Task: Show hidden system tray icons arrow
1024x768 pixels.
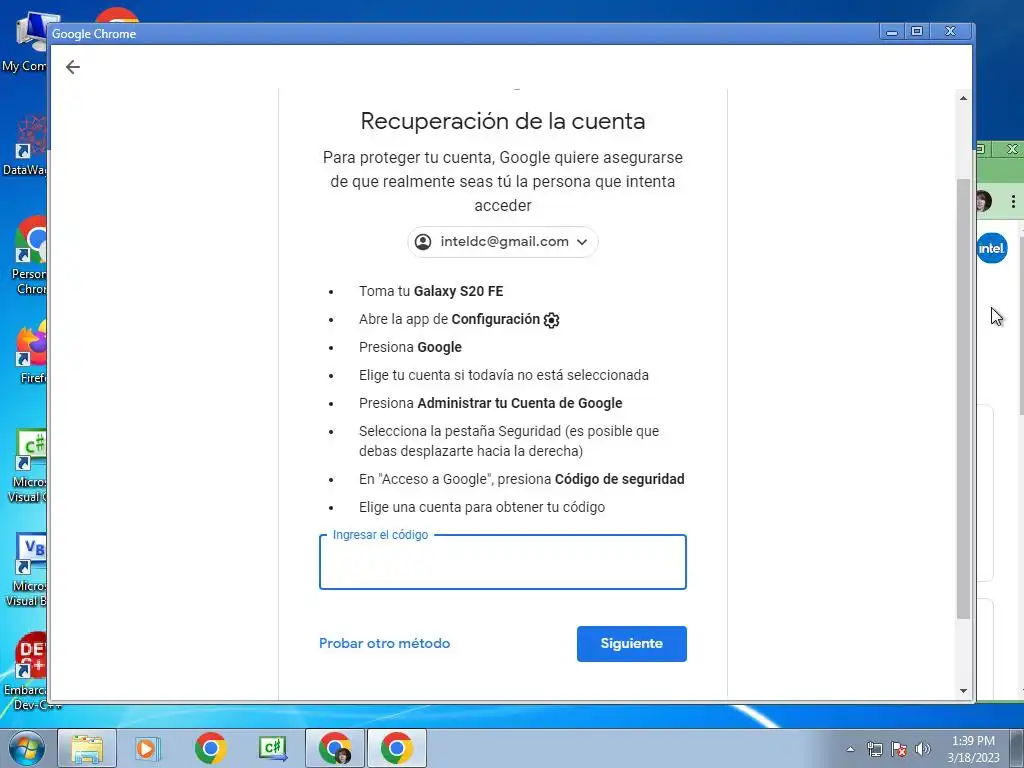Action: coord(850,749)
